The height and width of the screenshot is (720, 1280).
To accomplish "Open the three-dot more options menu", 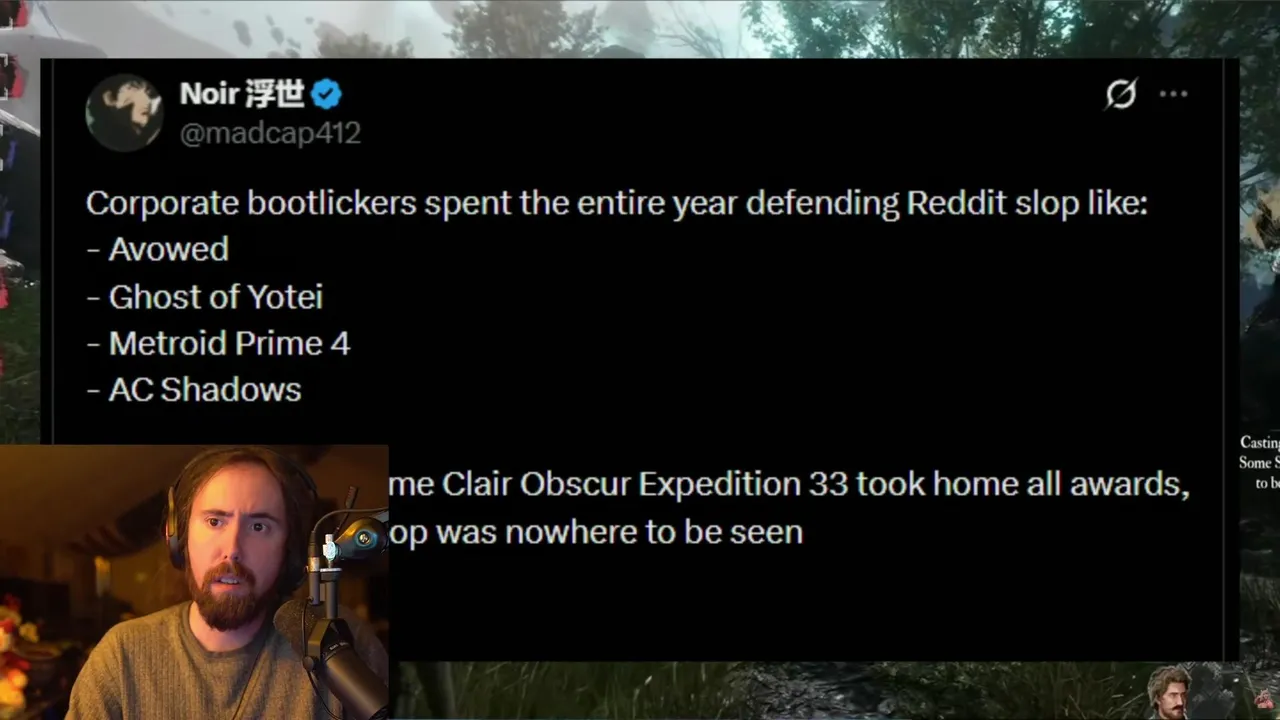I will point(1173,94).
